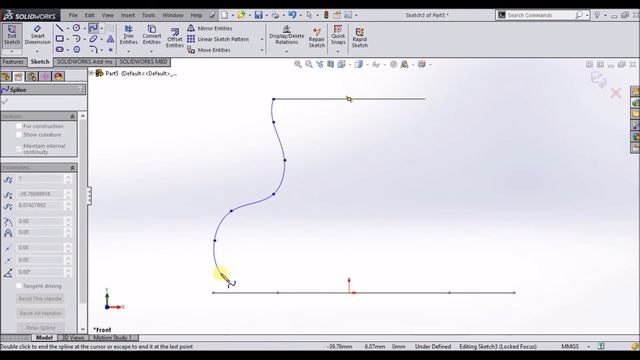Select the Smart Dimension tool

tap(37, 35)
